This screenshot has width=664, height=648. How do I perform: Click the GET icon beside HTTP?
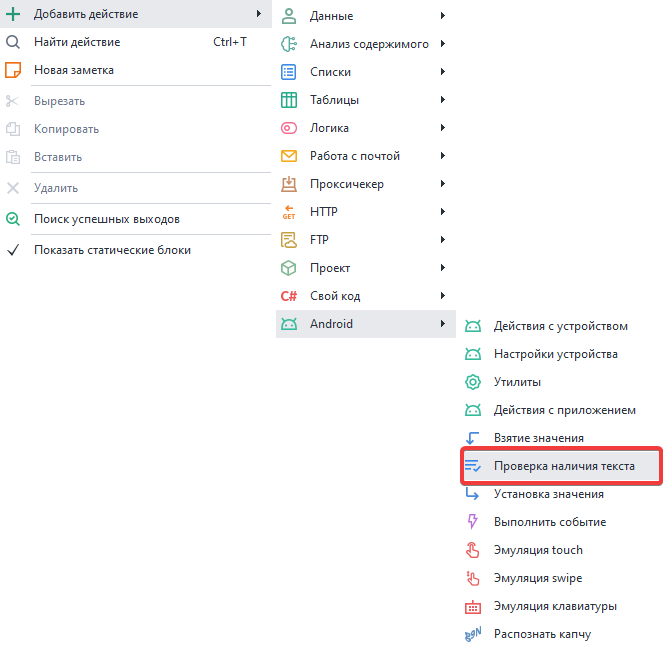pyautogui.click(x=289, y=212)
